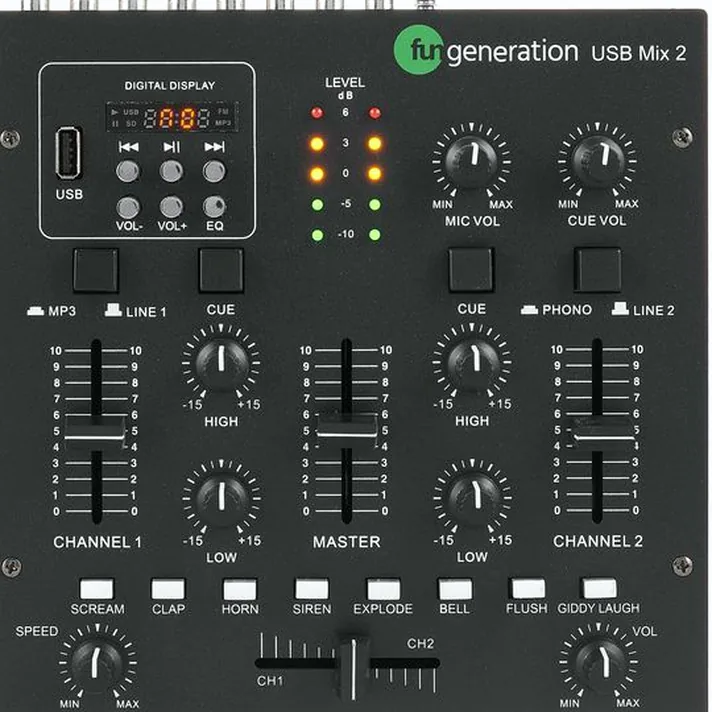
Task: Click the Channel 2 HIGH EQ knob
Action: pos(472,363)
